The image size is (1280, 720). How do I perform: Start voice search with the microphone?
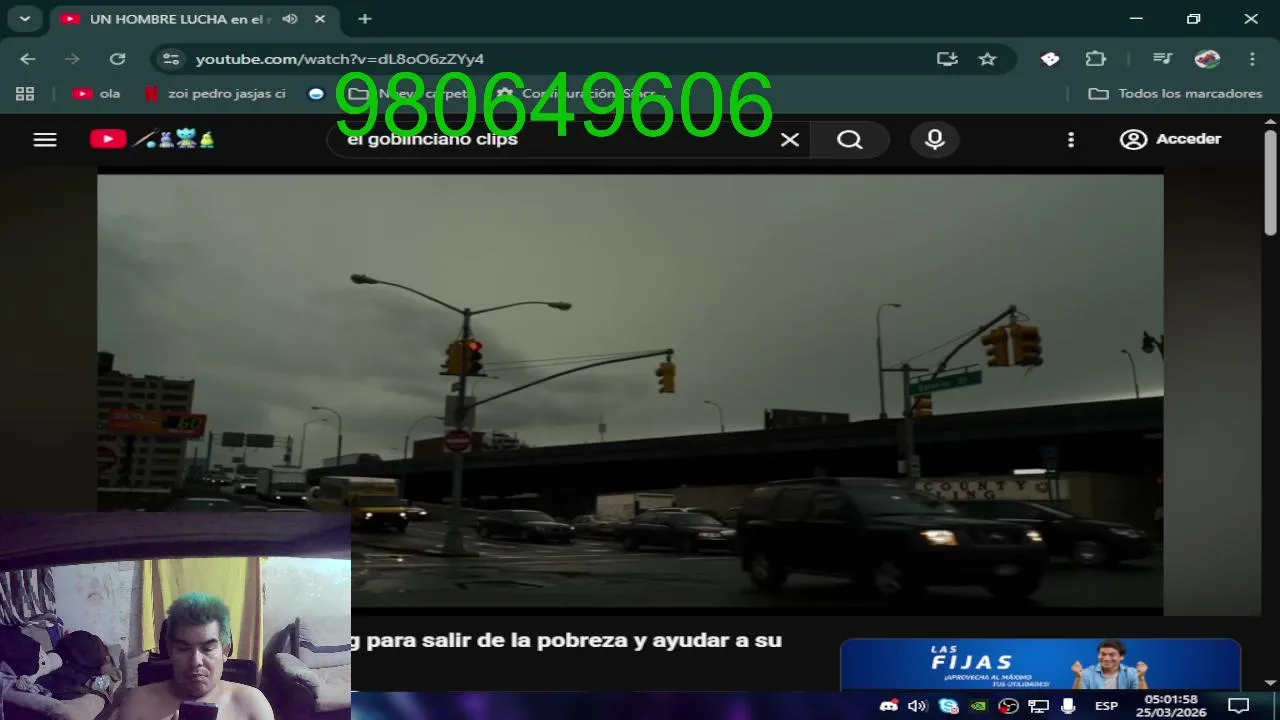(x=935, y=140)
